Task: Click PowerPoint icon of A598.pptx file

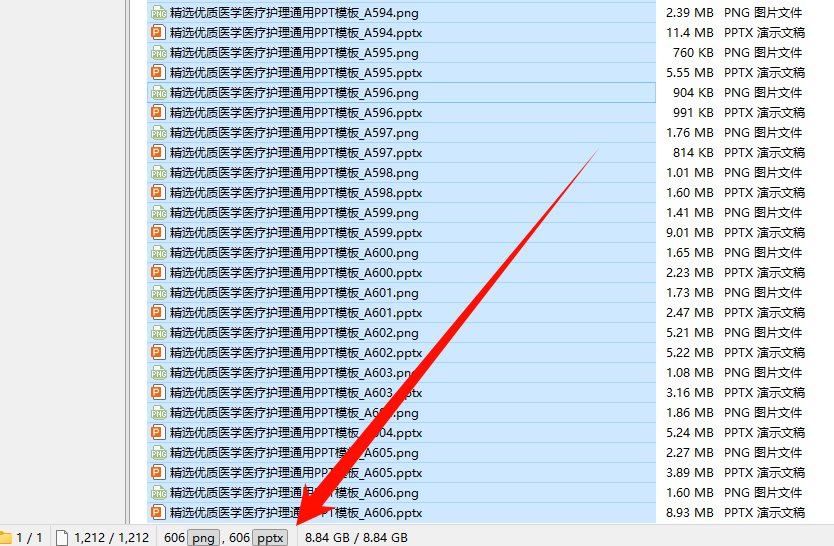Action: tap(159, 193)
